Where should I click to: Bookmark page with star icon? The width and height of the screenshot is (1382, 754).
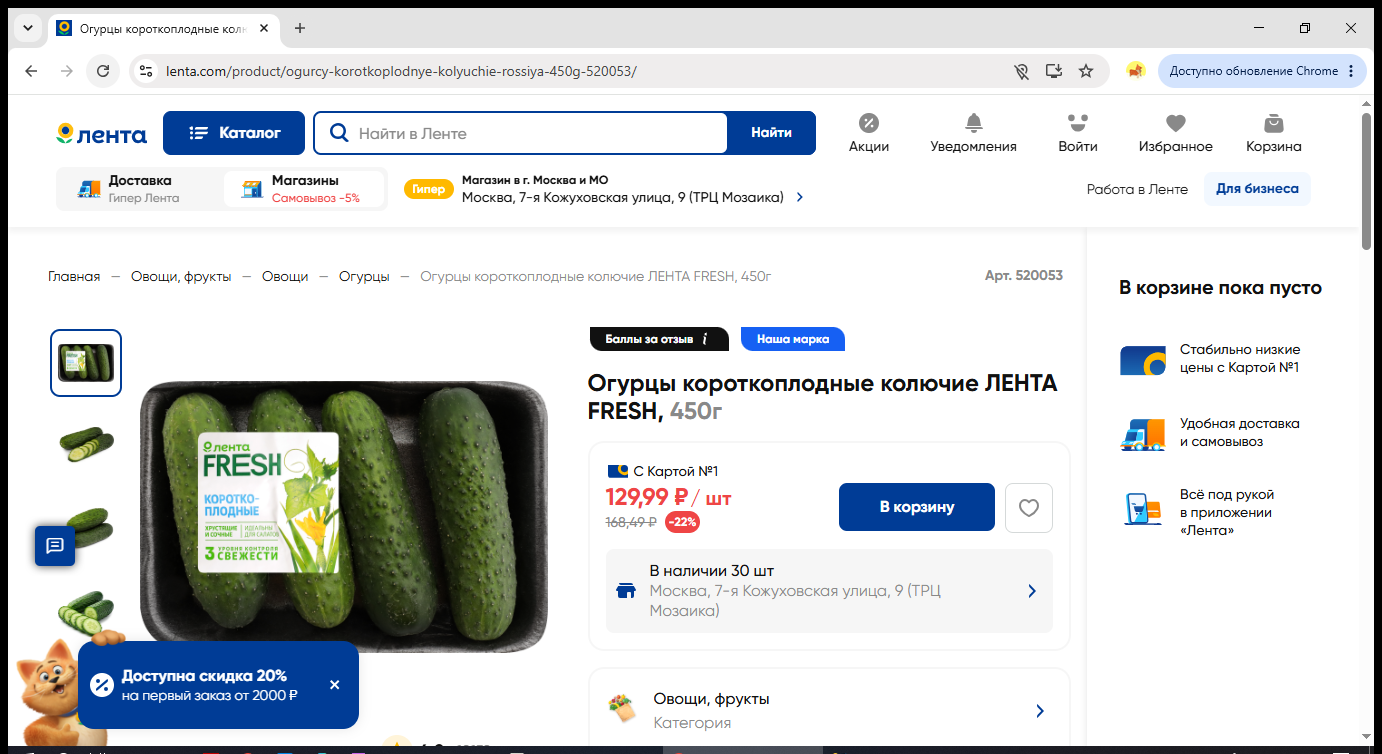[x=1086, y=71]
